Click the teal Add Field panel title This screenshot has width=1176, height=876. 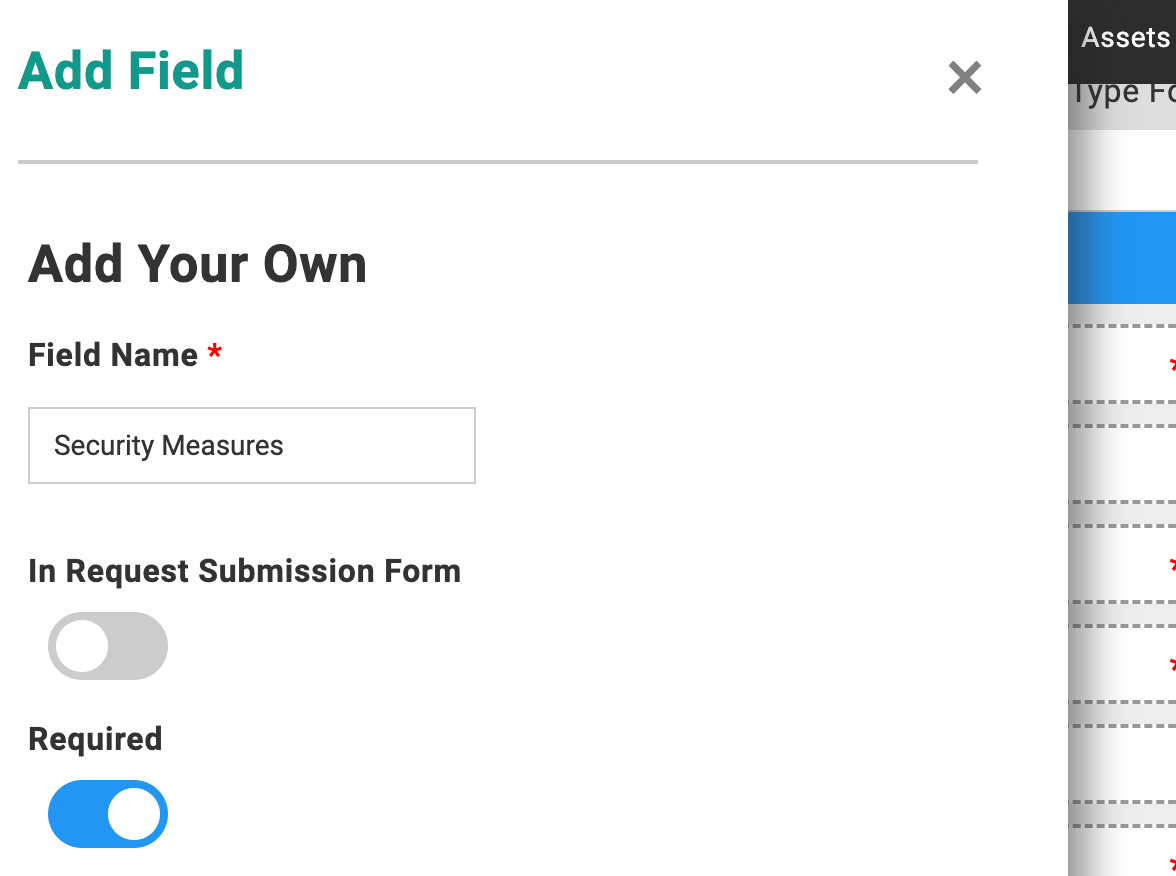tap(130, 71)
